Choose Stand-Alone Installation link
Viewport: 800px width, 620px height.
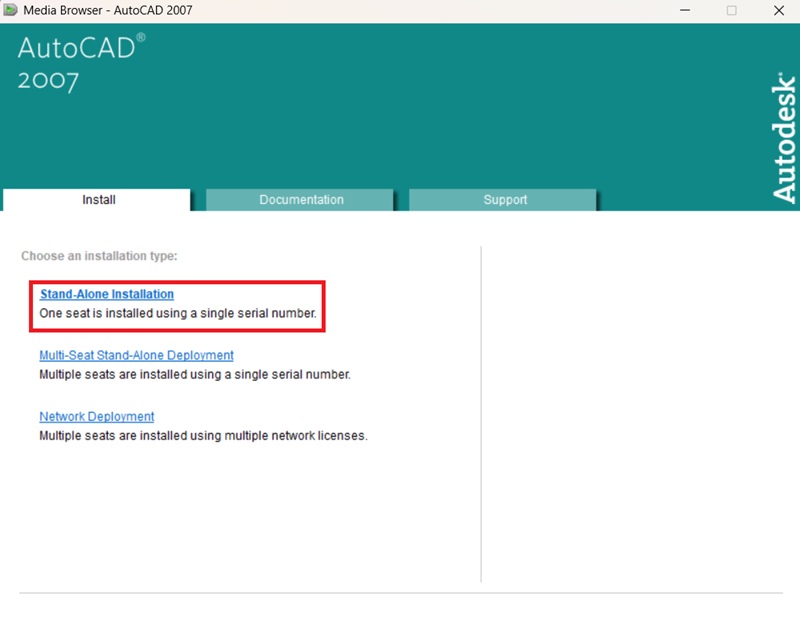coord(107,294)
